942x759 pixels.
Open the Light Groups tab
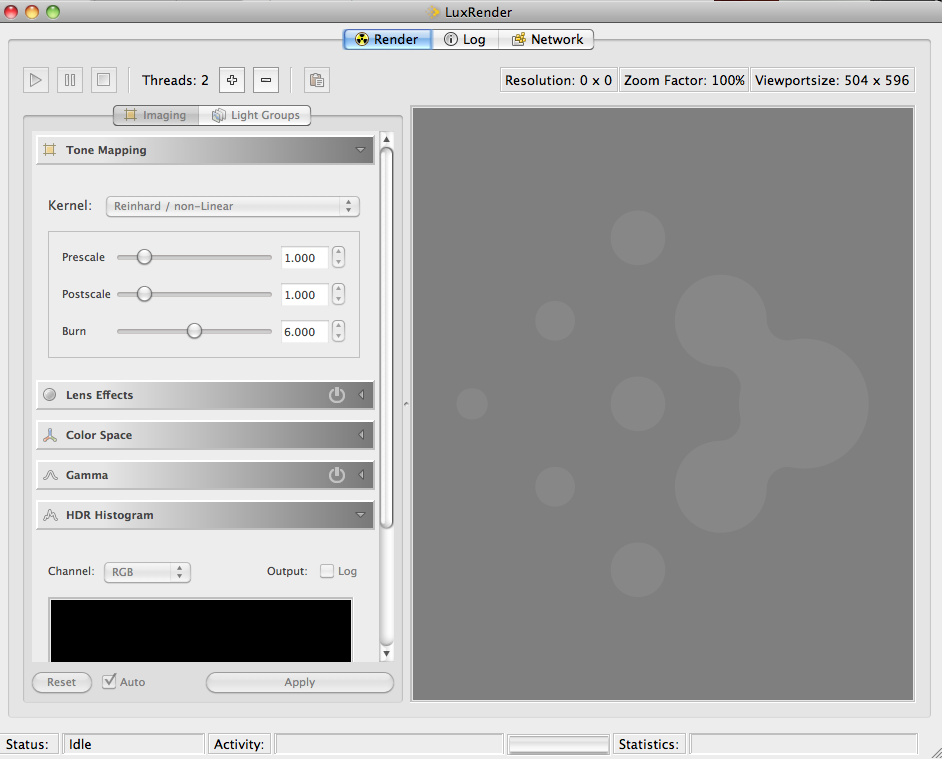(x=255, y=115)
